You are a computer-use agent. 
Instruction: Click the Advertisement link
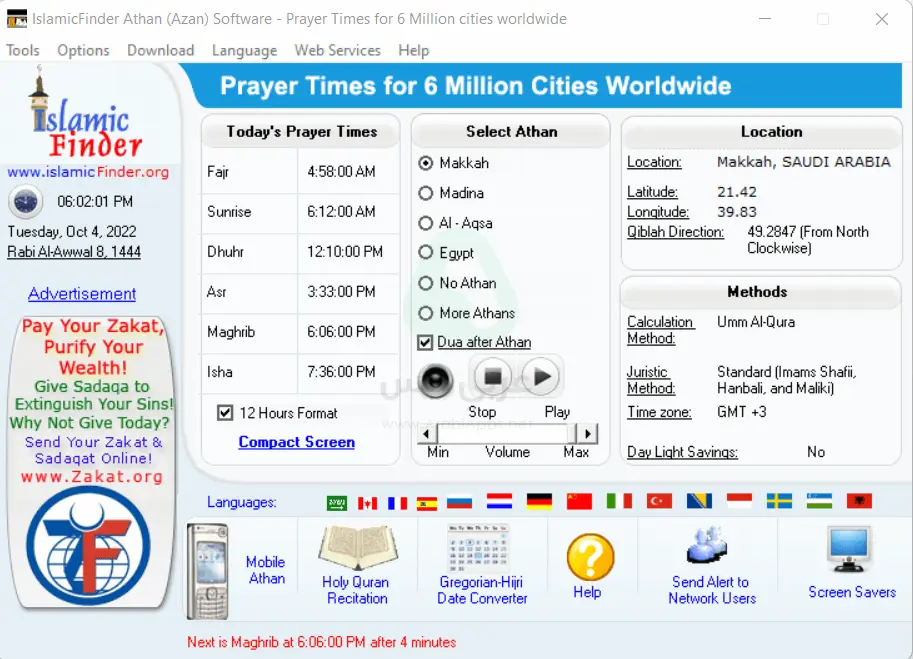82,294
